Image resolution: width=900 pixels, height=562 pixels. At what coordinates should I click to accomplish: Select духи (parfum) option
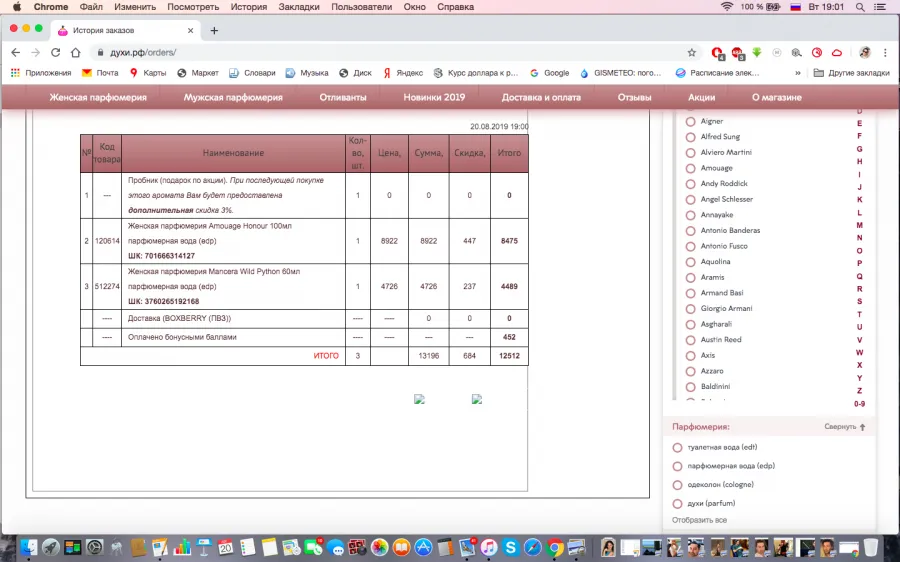677,503
